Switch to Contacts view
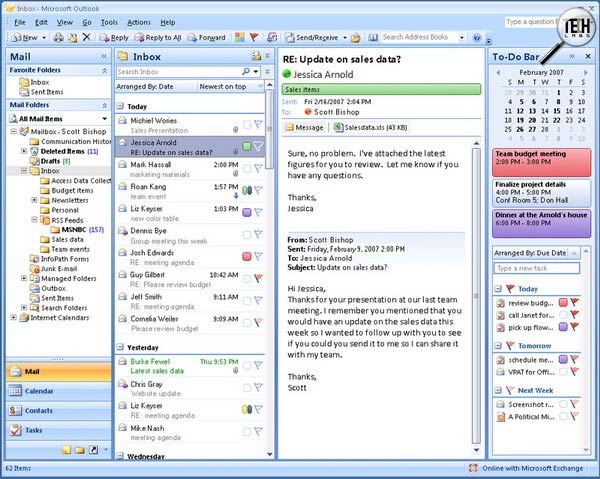This screenshot has height=479, width=600. tap(59, 411)
